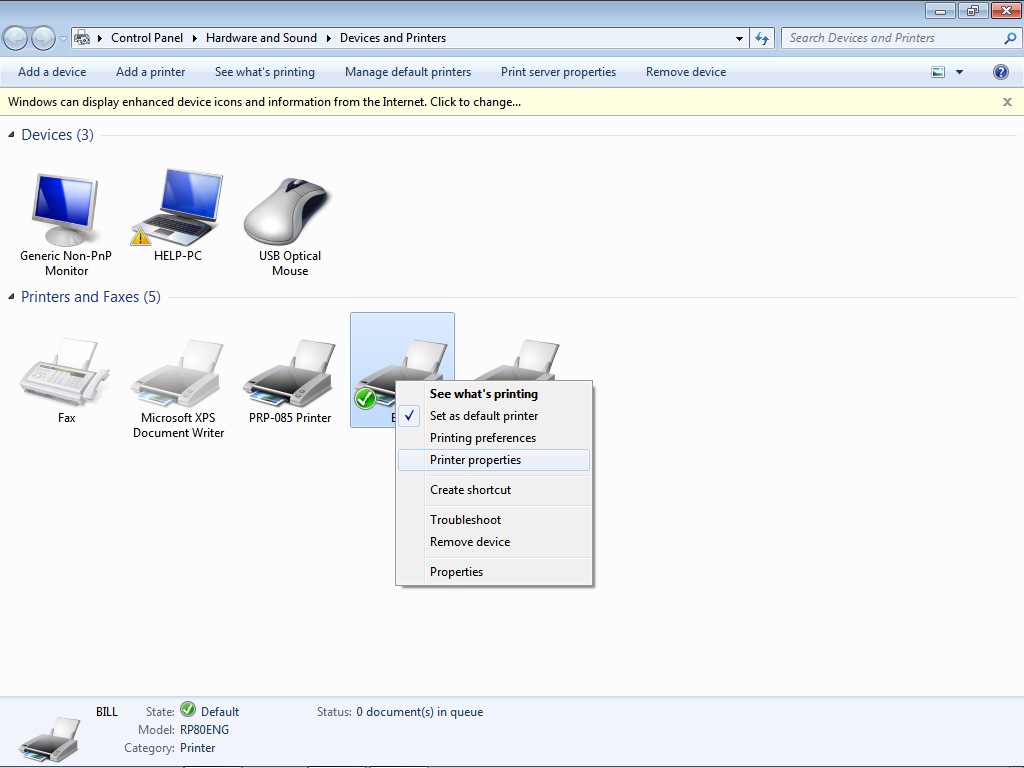Toggle Set as default printer option
The image size is (1024, 768).
point(484,416)
